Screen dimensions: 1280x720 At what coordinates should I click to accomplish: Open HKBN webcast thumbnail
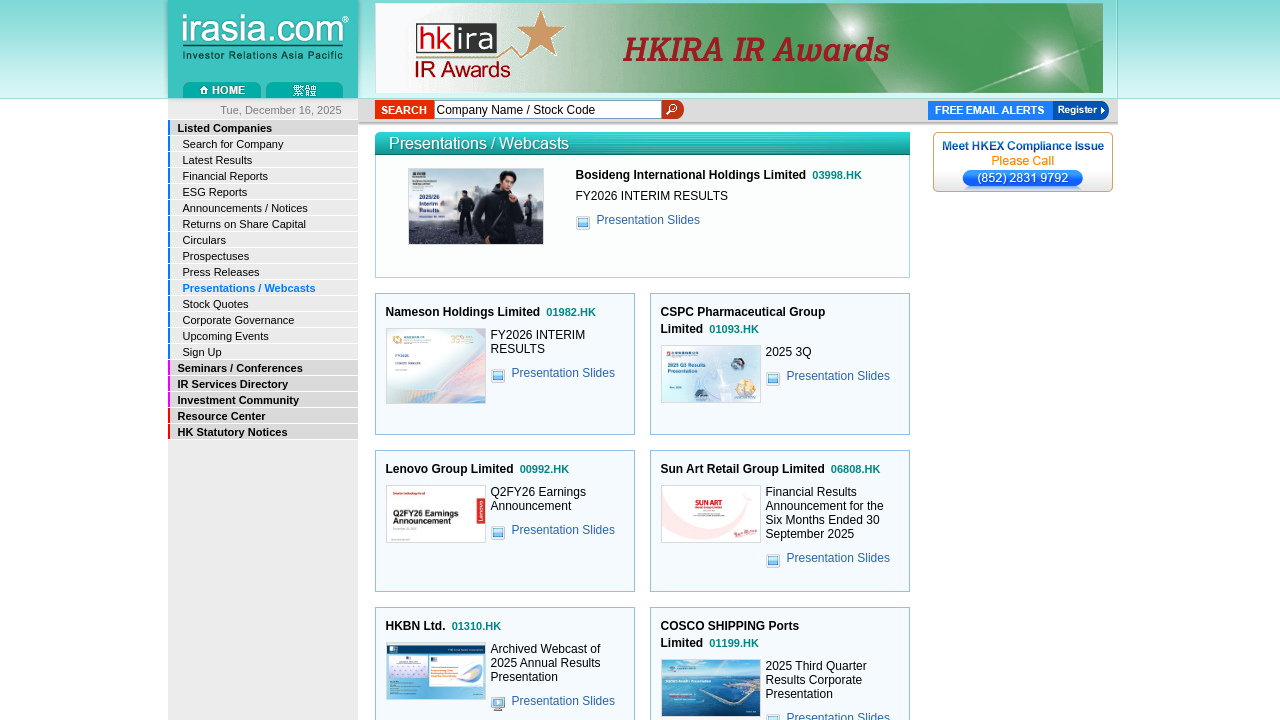click(x=436, y=671)
